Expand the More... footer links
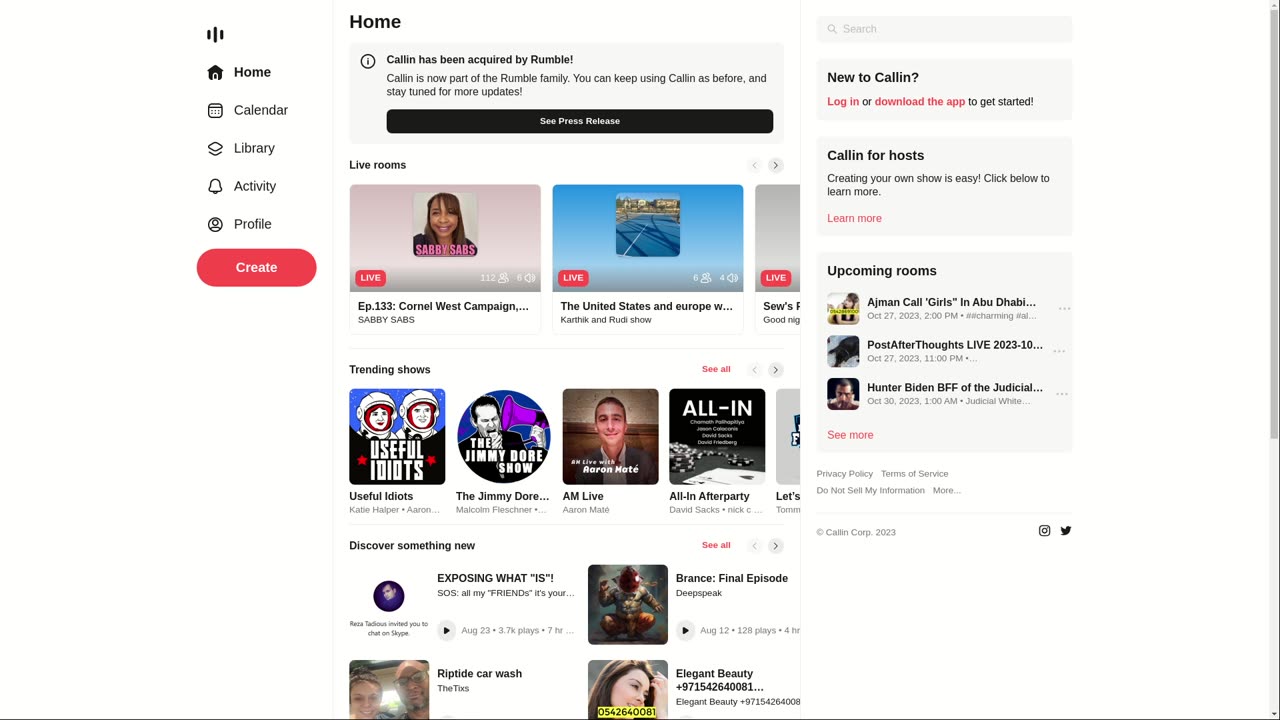The image size is (1280, 720). pos(947,491)
